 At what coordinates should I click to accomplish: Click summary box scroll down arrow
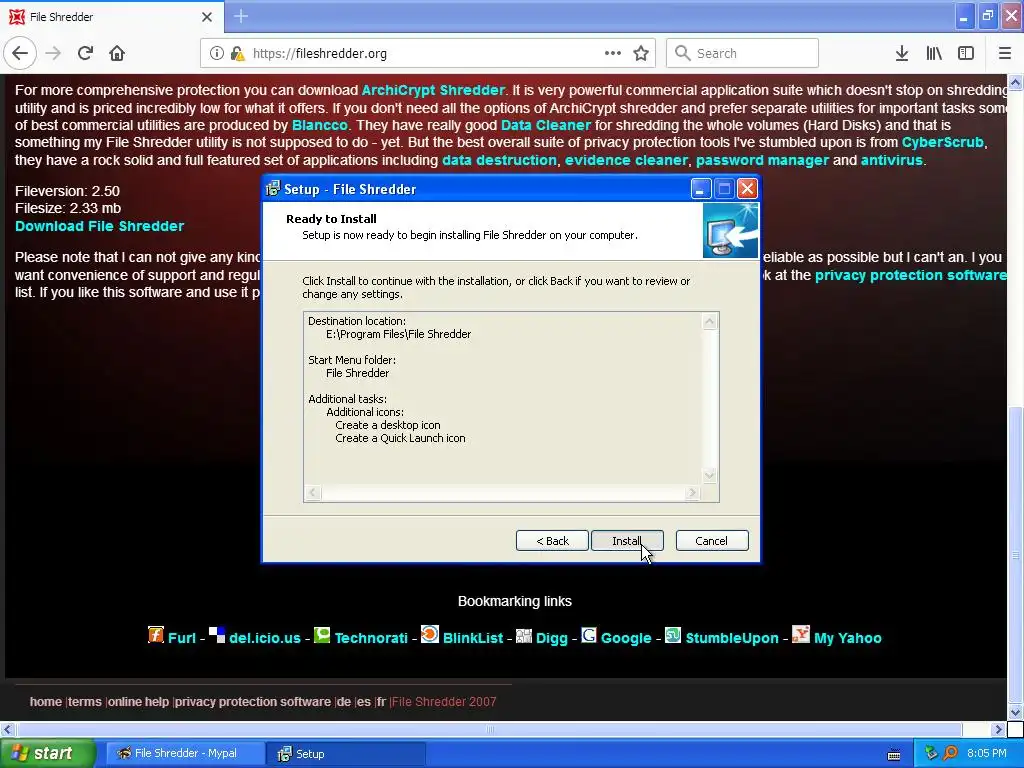pyautogui.click(x=709, y=475)
